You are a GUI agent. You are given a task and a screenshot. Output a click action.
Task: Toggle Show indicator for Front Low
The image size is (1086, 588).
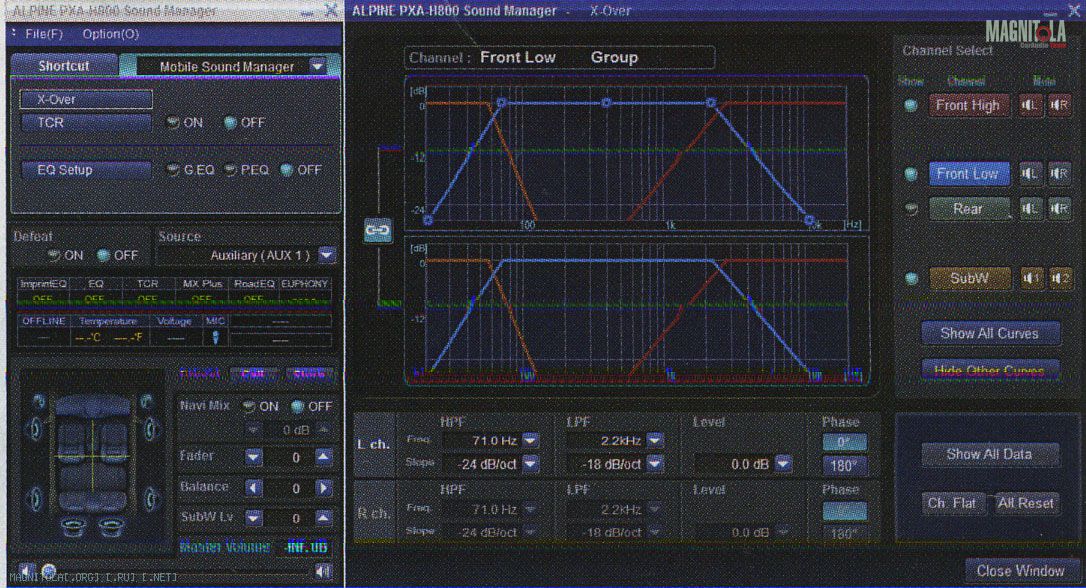[x=911, y=173]
